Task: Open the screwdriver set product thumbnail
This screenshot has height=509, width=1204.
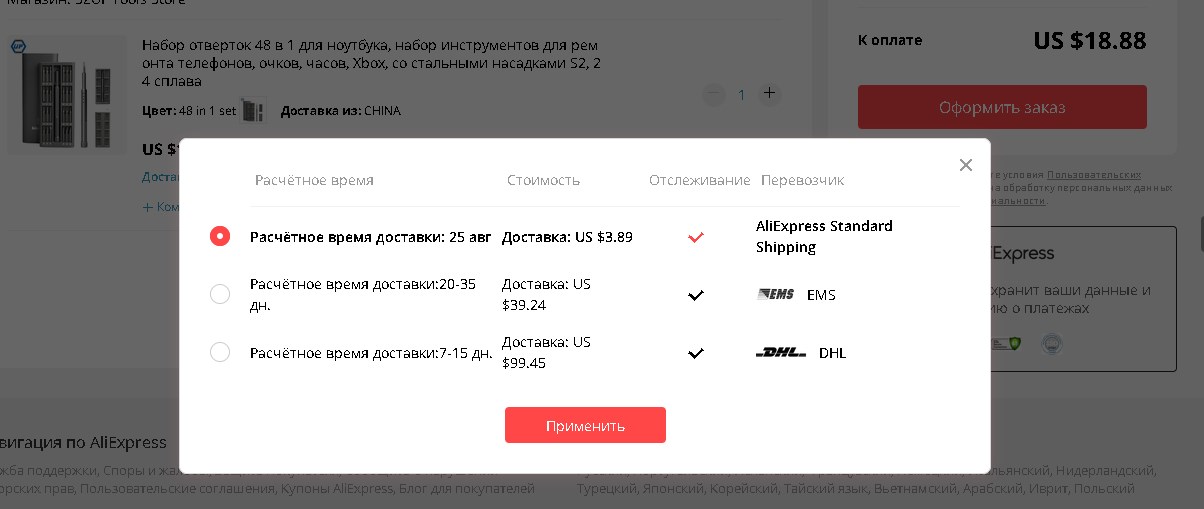Action: (67, 95)
